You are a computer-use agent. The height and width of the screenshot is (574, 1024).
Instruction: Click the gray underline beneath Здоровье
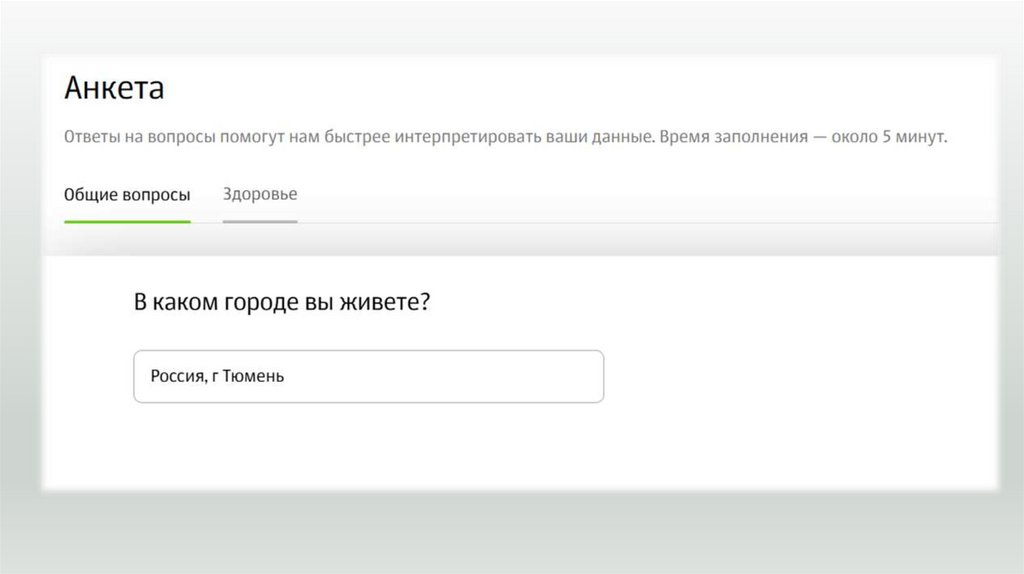[x=260, y=221]
